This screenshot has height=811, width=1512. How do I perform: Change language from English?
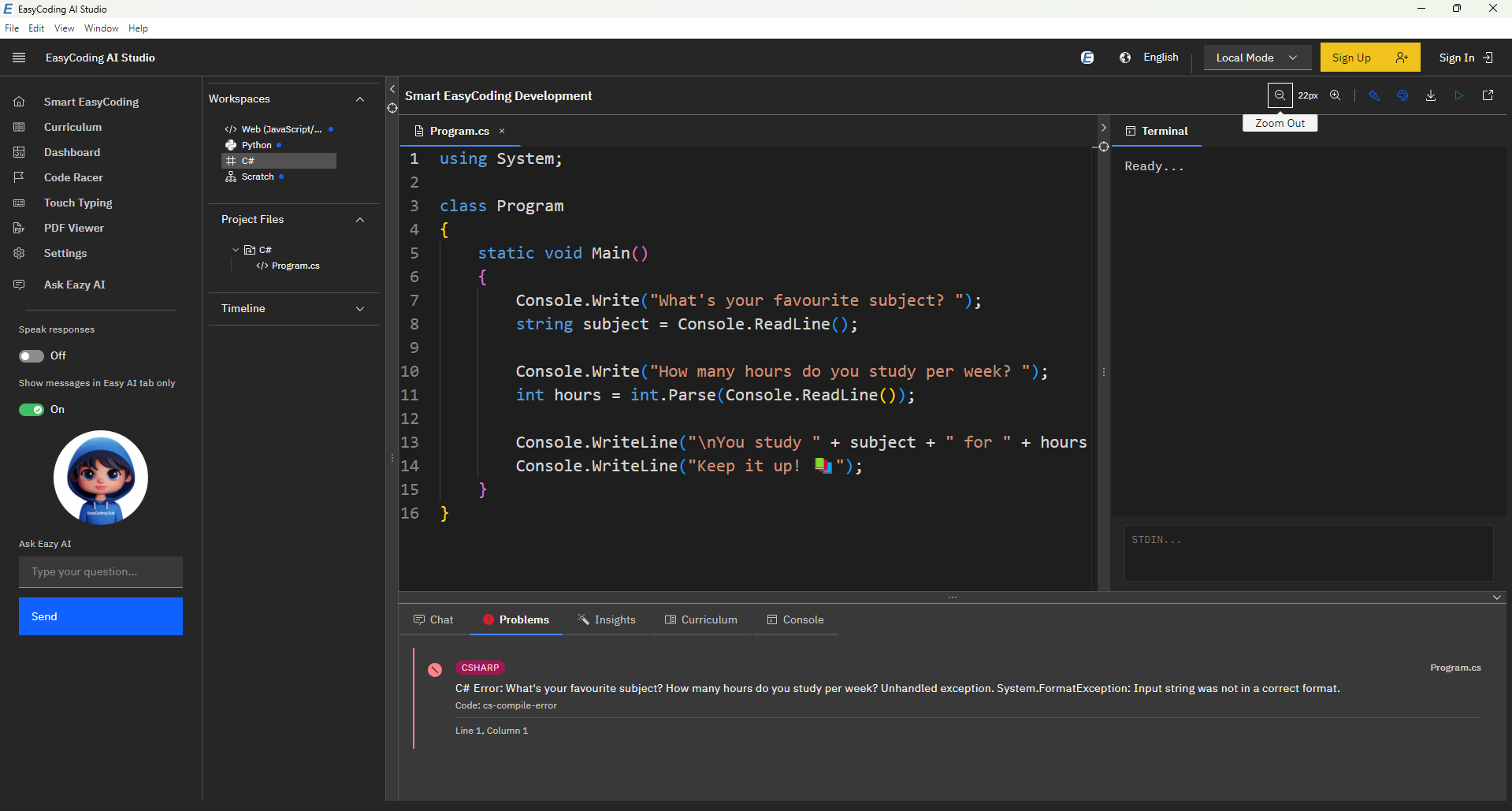click(1149, 58)
